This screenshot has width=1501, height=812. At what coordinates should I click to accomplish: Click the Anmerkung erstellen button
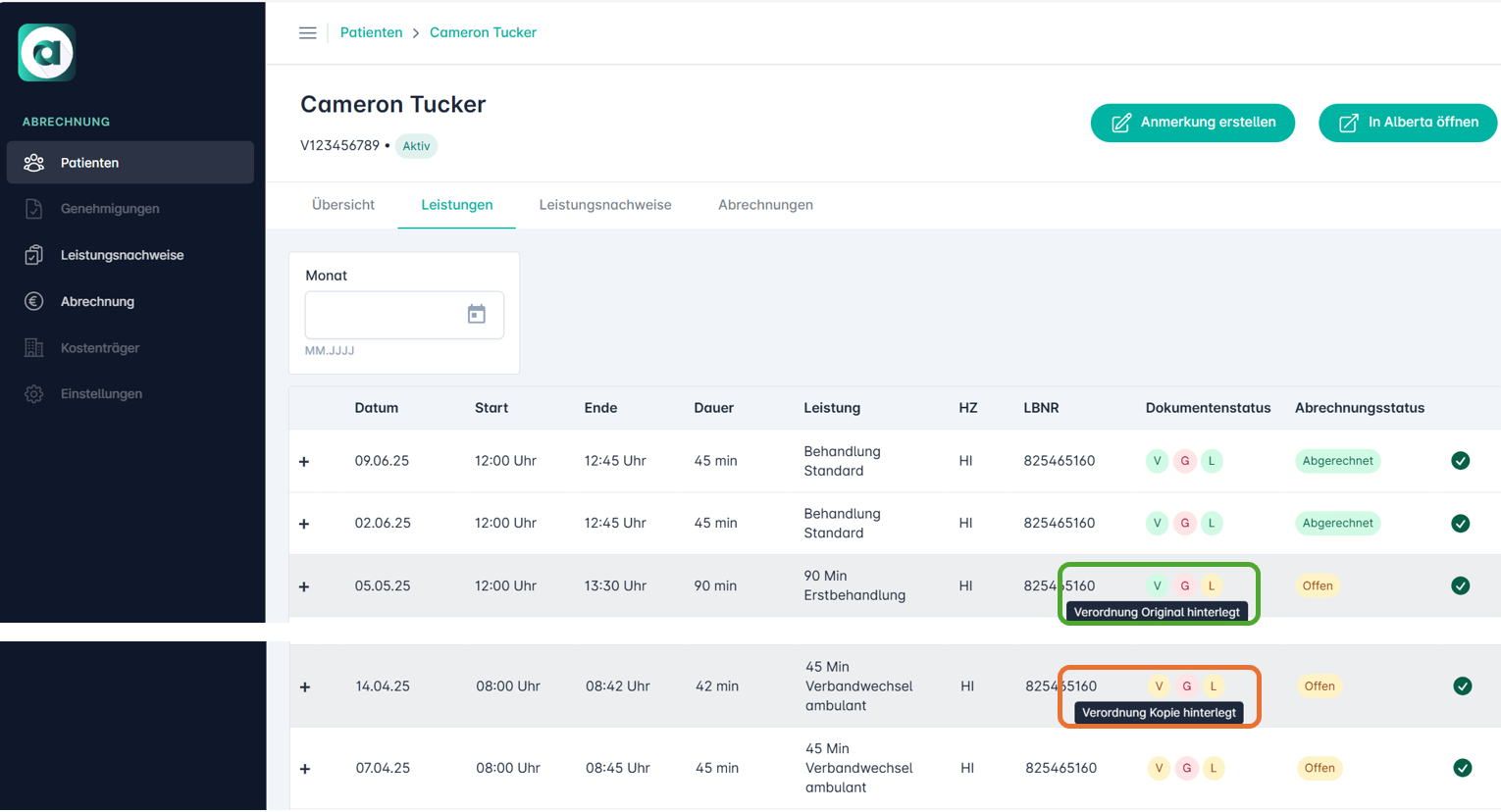tap(1192, 123)
